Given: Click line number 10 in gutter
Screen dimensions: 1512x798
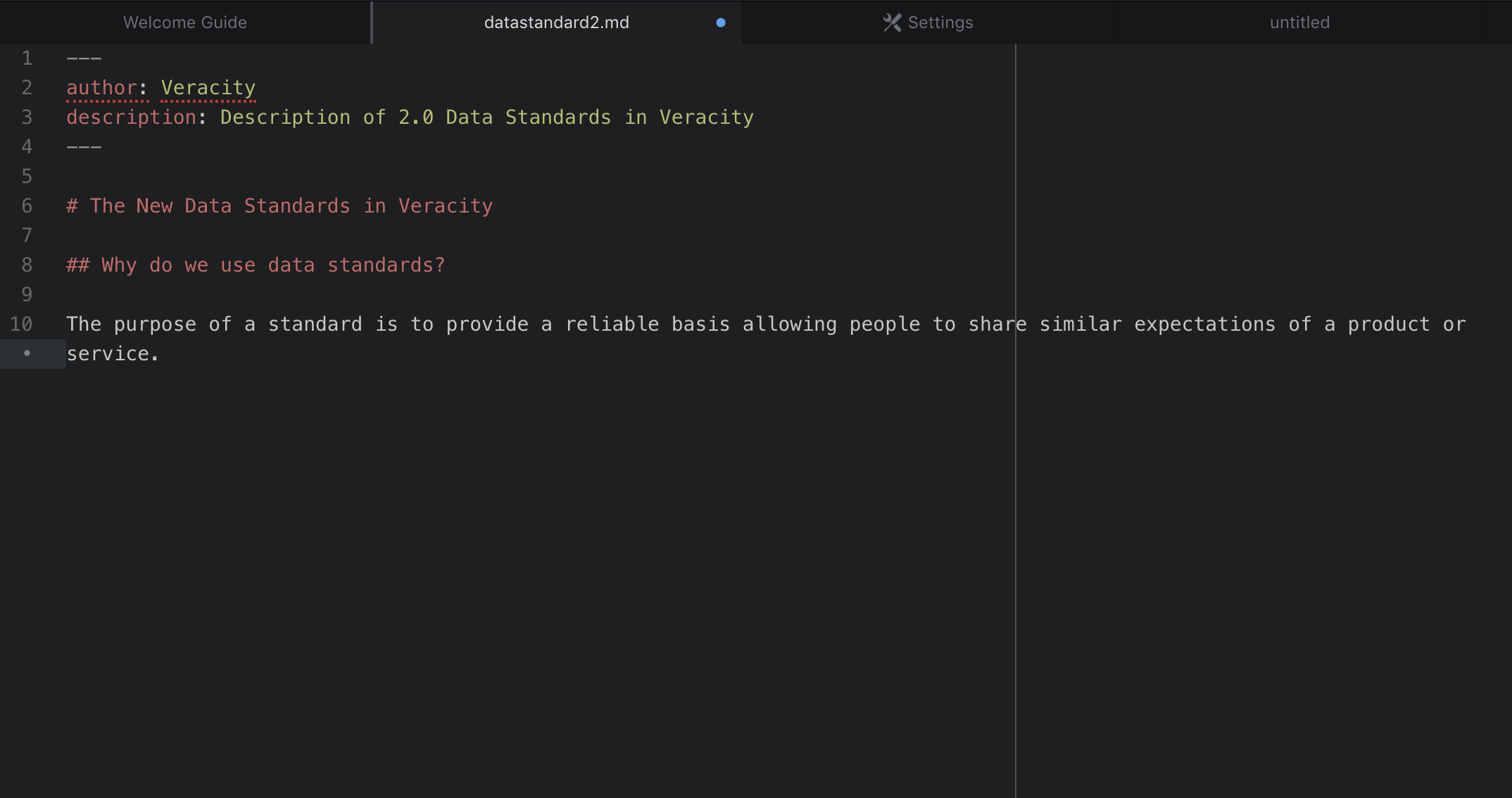Looking at the screenshot, I should [21, 324].
